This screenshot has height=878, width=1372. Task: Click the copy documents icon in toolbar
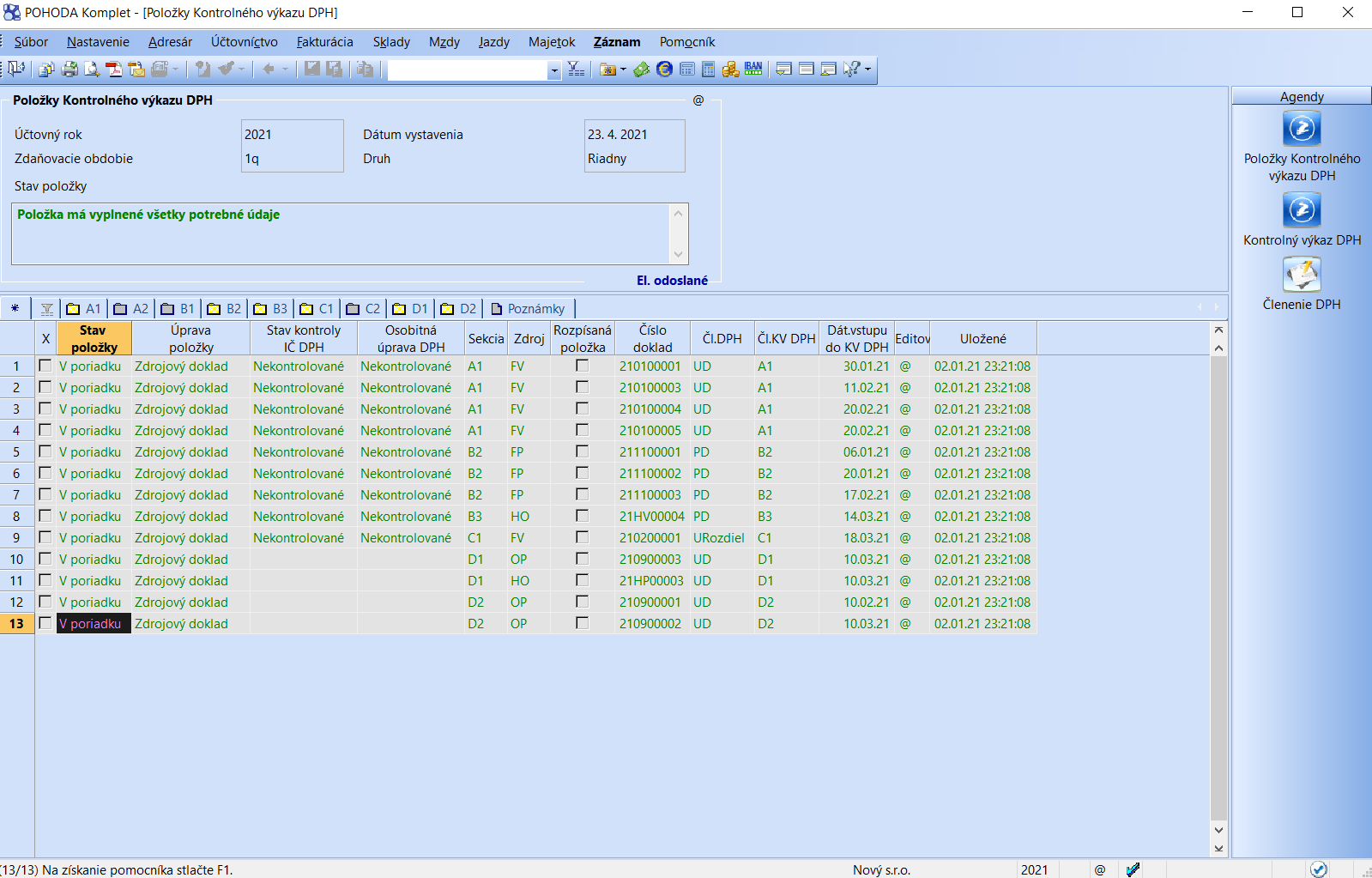tap(46, 70)
